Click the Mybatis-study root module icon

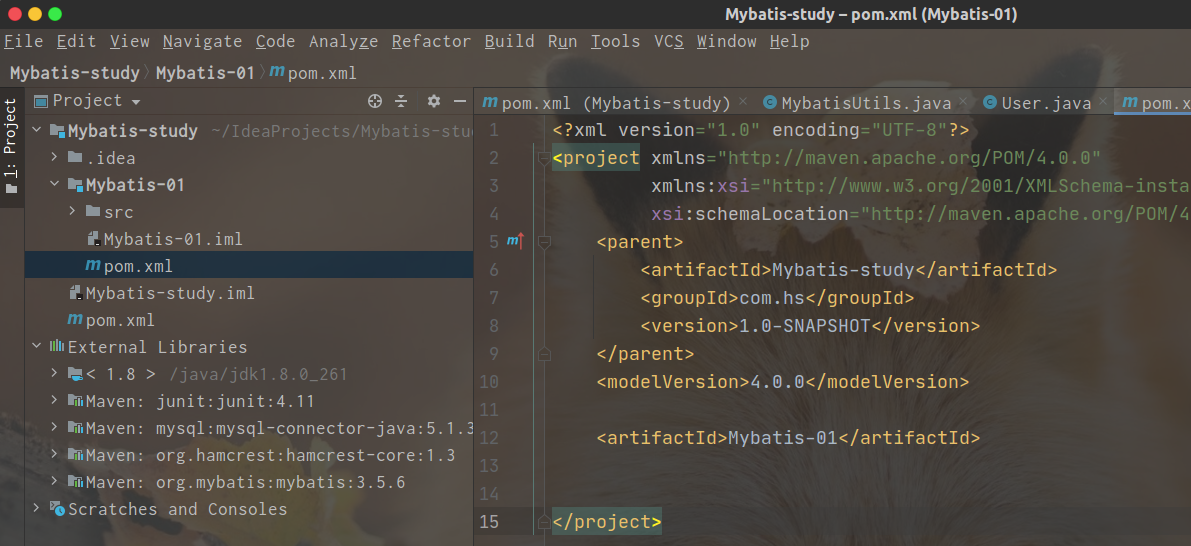(x=58, y=131)
